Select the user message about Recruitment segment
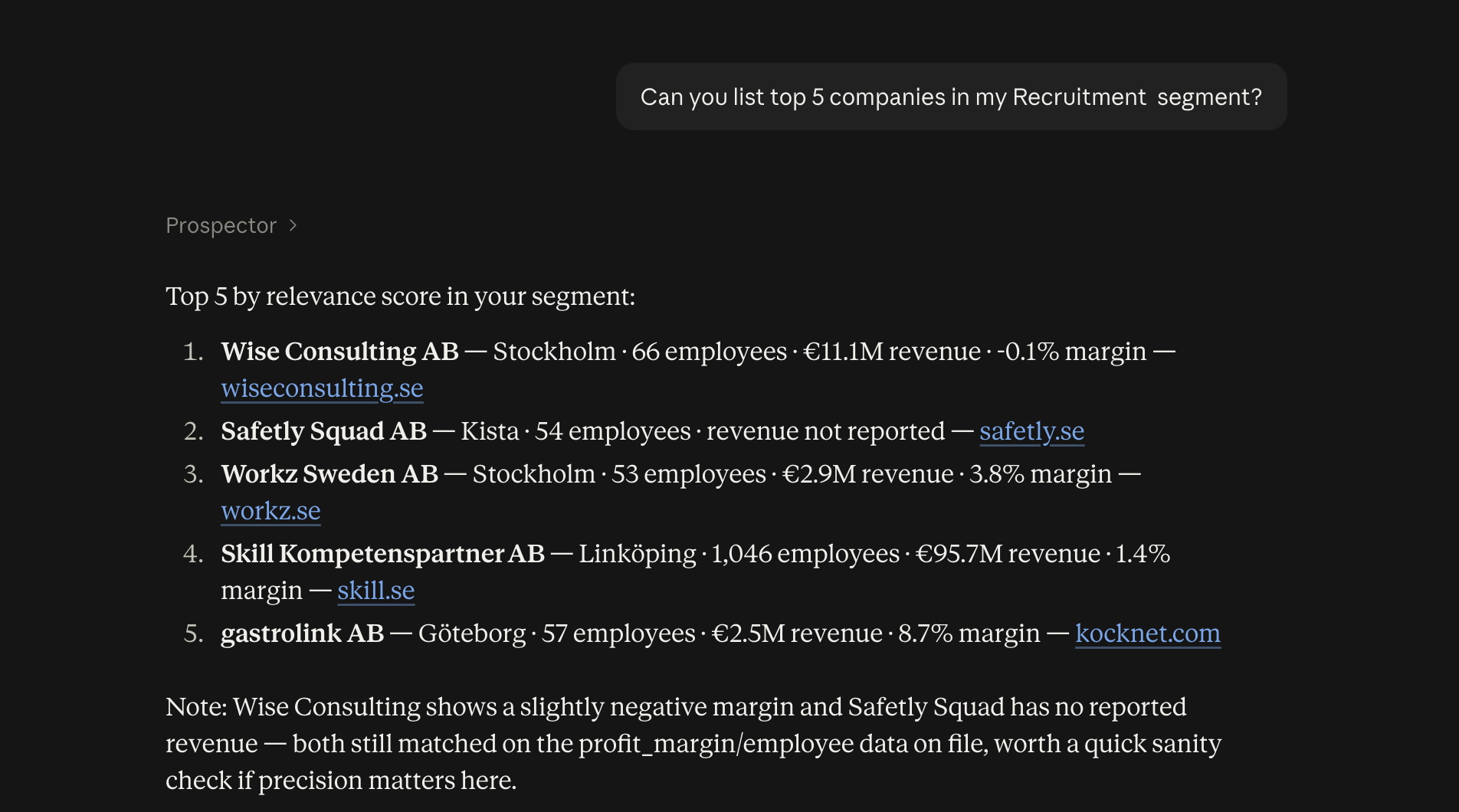The height and width of the screenshot is (812, 1459). [x=951, y=97]
